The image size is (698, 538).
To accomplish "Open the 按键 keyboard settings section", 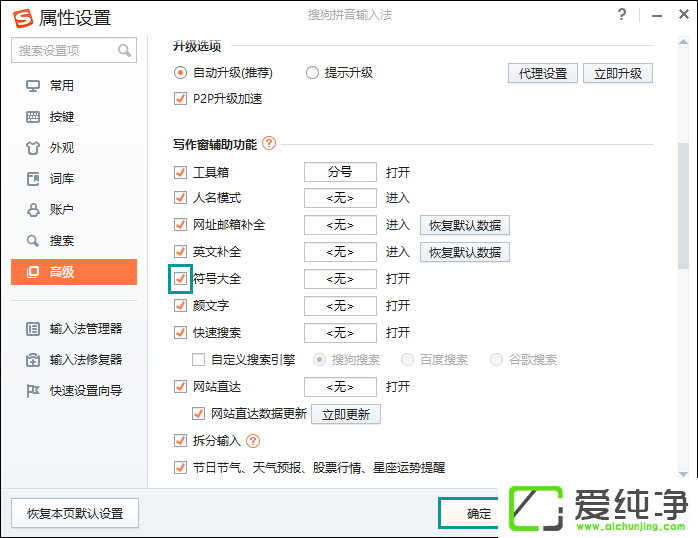I will 62,117.
